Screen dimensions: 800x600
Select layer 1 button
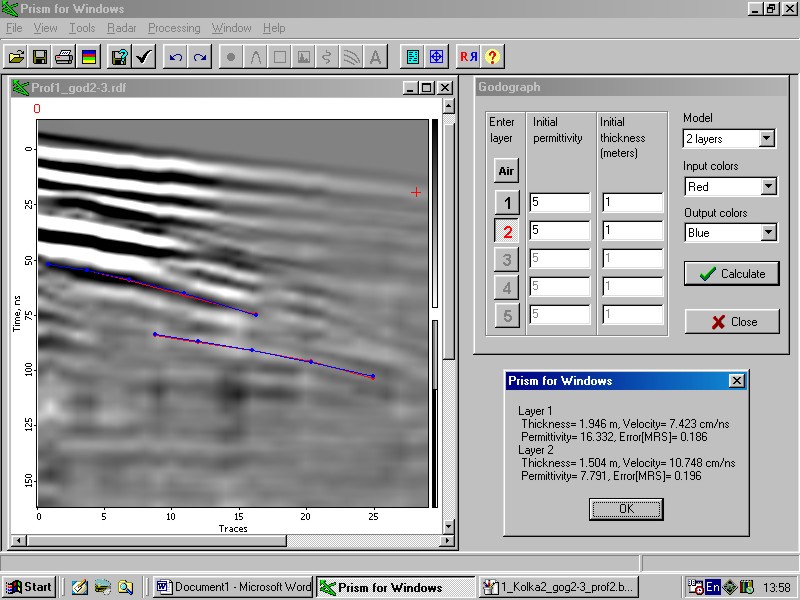click(507, 203)
